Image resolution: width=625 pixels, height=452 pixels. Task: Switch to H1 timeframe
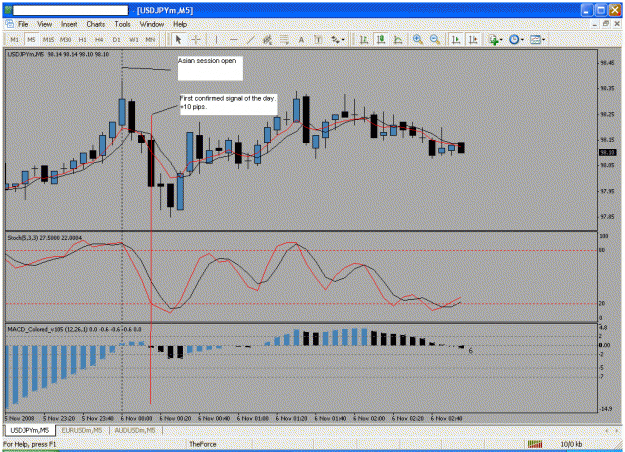83,39
